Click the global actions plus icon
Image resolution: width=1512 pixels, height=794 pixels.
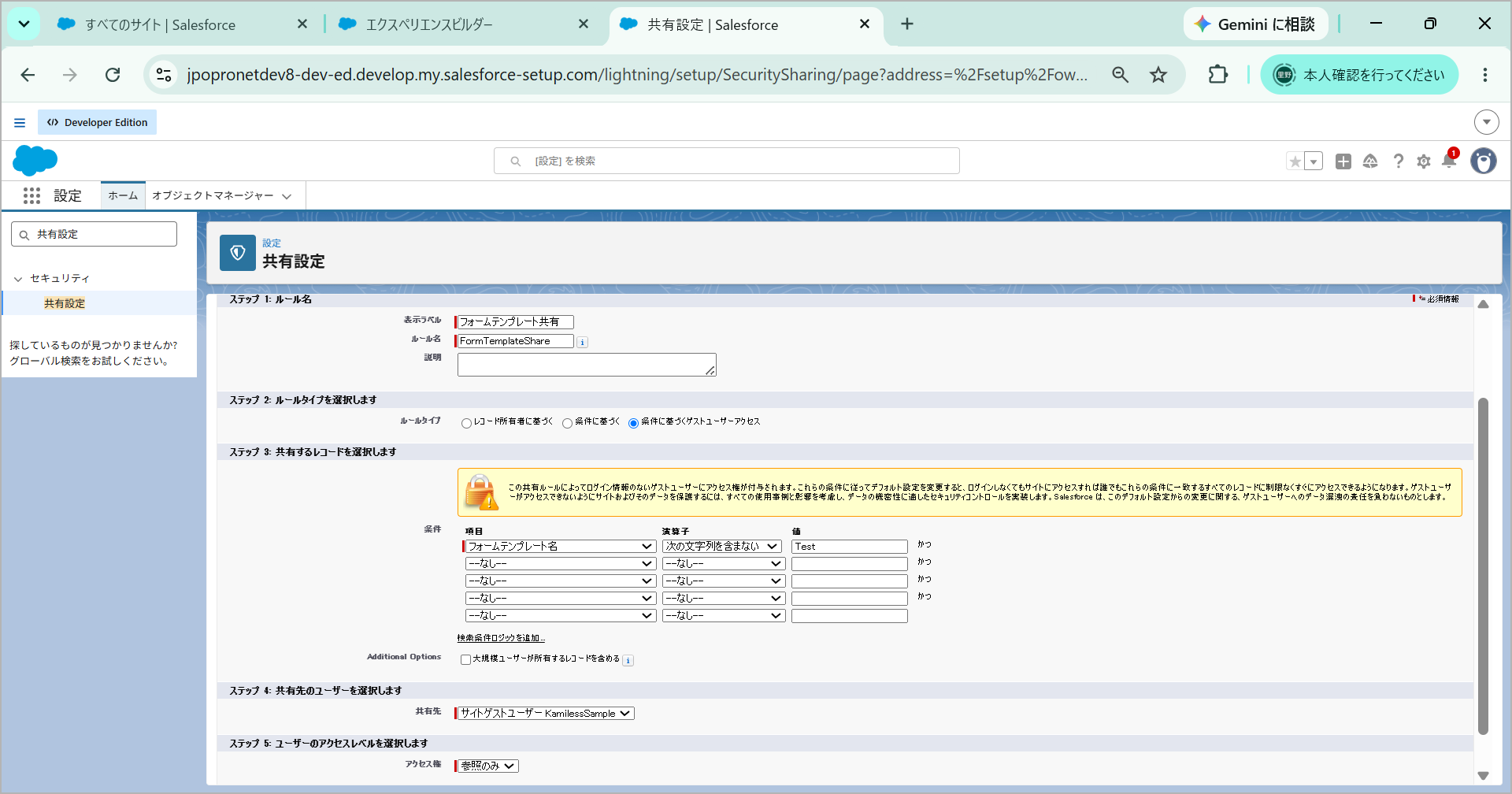click(1343, 161)
